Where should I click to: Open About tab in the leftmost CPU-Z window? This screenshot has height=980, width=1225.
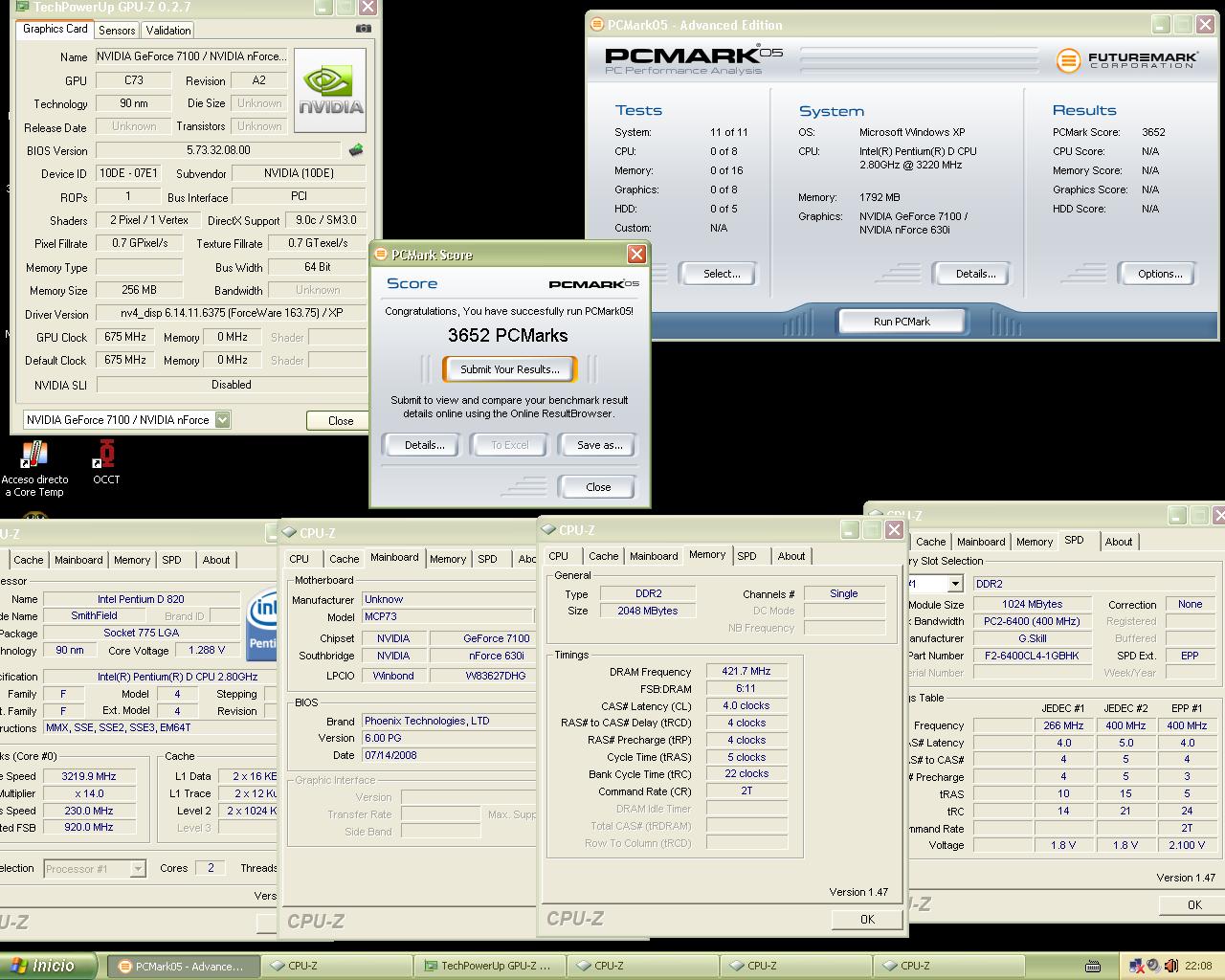coord(215,560)
